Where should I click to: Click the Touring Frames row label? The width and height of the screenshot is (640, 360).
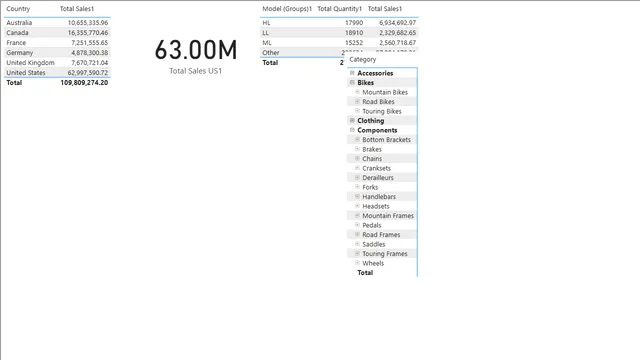(384, 253)
